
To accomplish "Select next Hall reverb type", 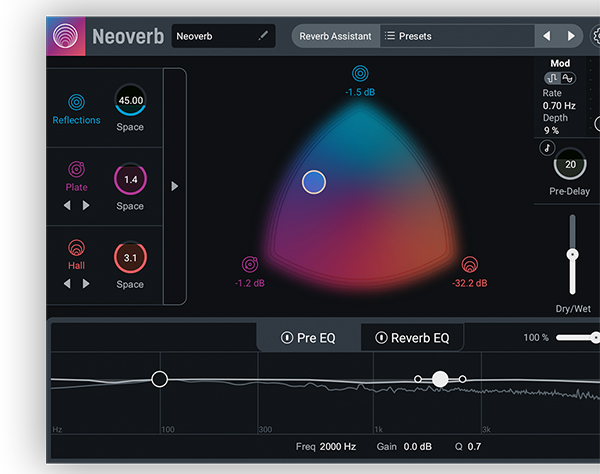I will [86, 283].
